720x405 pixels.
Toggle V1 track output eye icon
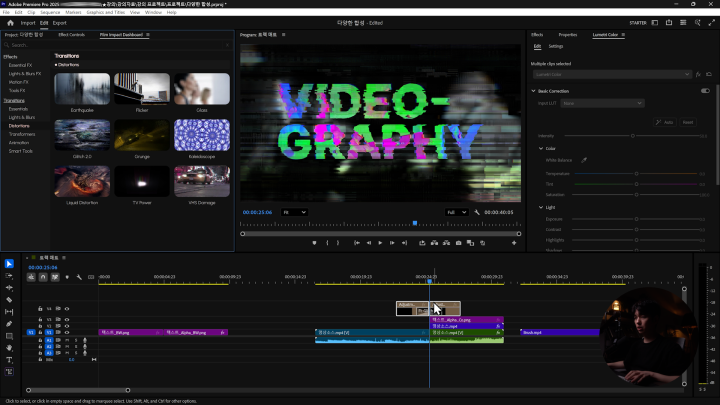coord(67,332)
